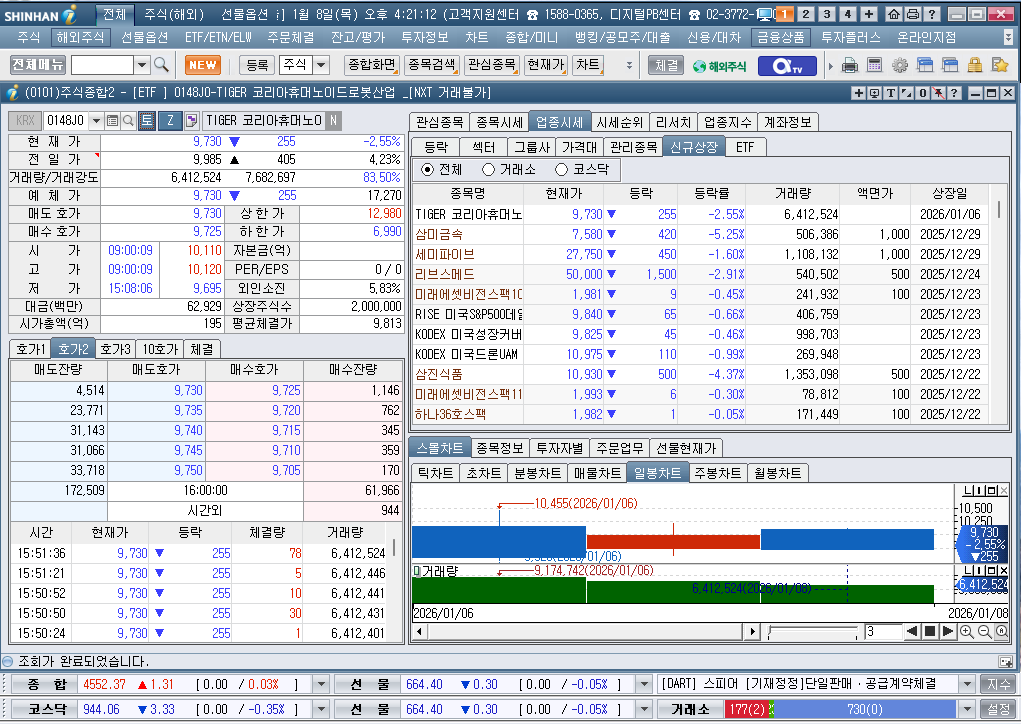Select the 코스닥 radio button
Screen dimensions: 1021x724
(x=561, y=169)
